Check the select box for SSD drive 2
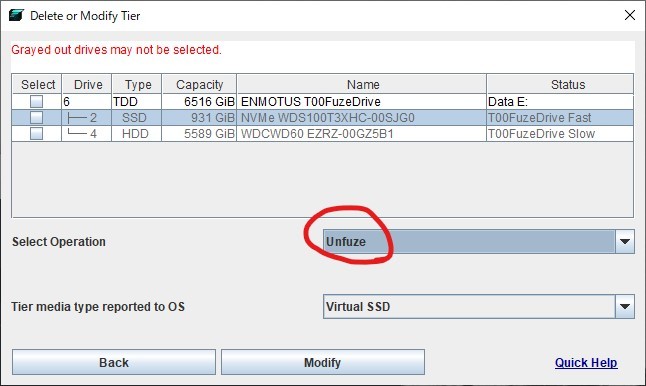Viewport: 646px width, 386px height. coord(36,117)
